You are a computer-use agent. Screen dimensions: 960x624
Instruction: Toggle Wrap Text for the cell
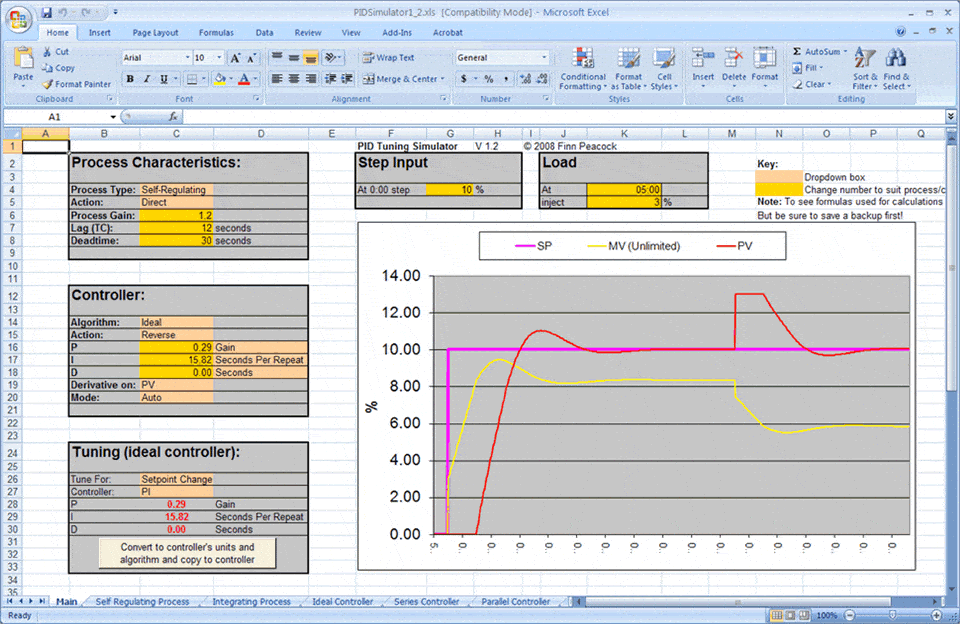pyautogui.click(x=388, y=58)
